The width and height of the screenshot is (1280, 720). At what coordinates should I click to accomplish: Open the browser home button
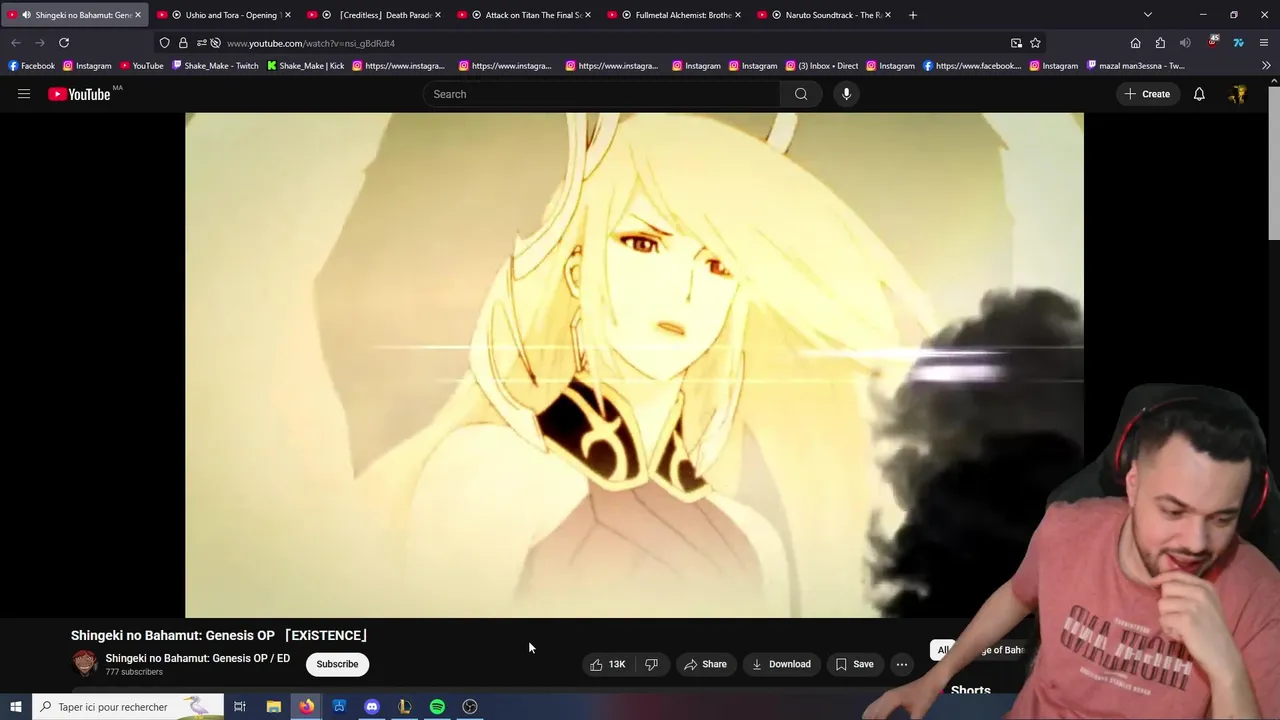coord(1135,43)
